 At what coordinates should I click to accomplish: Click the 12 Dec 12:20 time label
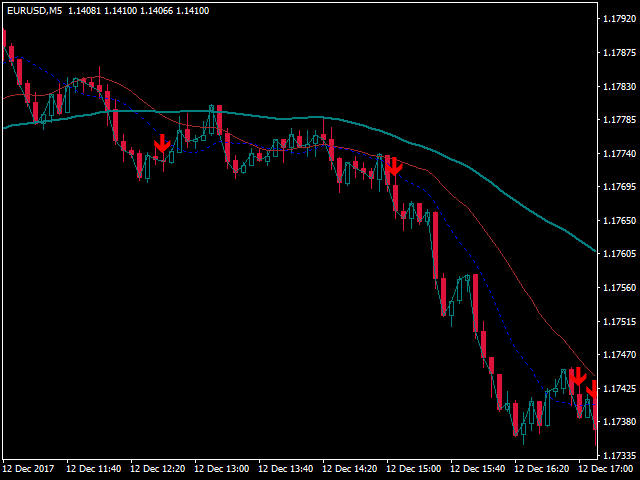158,468
